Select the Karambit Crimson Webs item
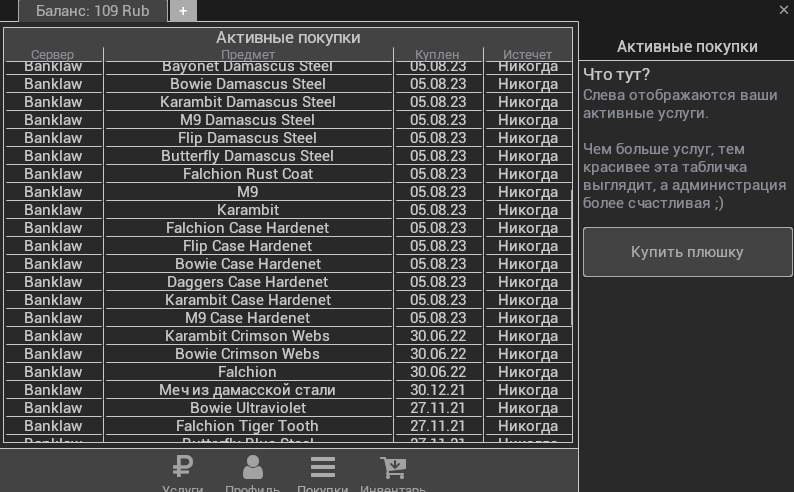794x492 pixels. click(x=248, y=335)
